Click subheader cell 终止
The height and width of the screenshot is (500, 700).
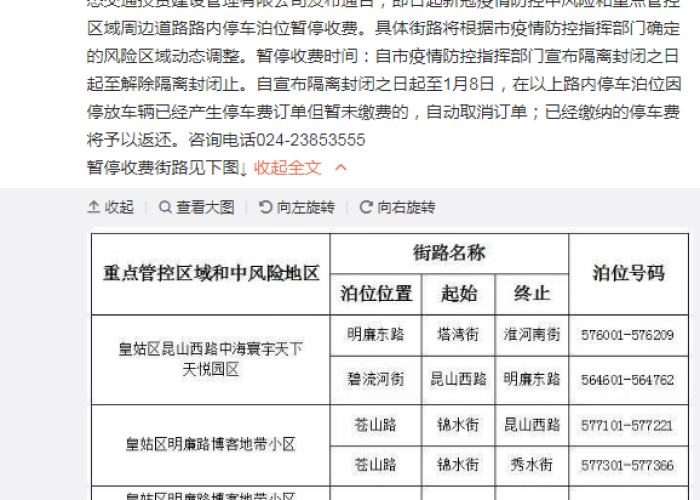[x=532, y=294]
